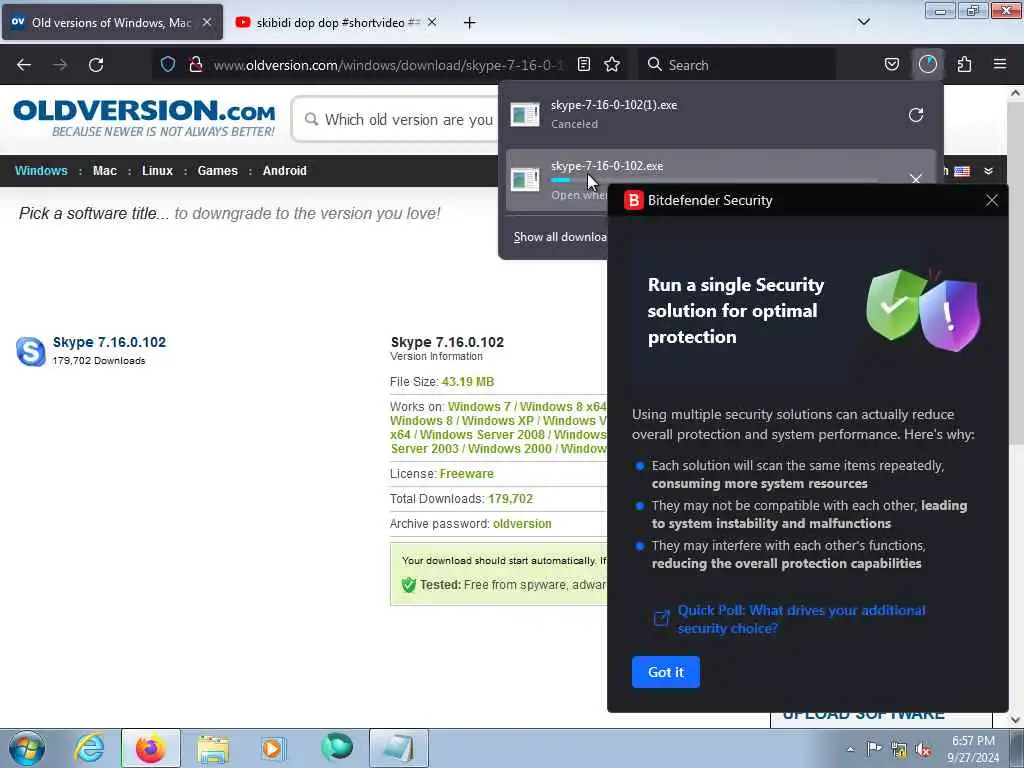Open Windows Explorer folder on taskbar
The width and height of the screenshot is (1024, 768).
point(214,748)
